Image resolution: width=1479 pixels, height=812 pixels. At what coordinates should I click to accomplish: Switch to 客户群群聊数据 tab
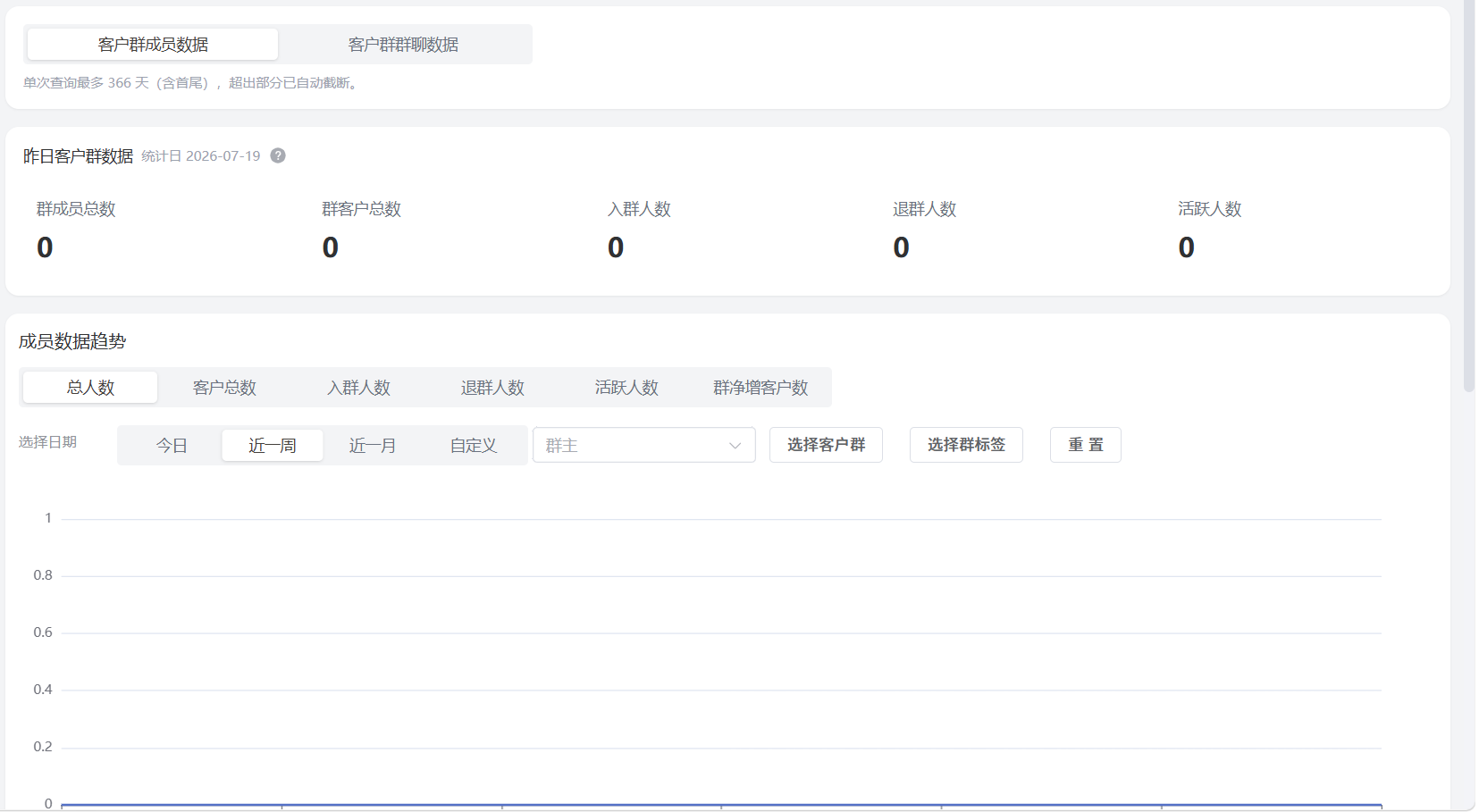(x=403, y=45)
